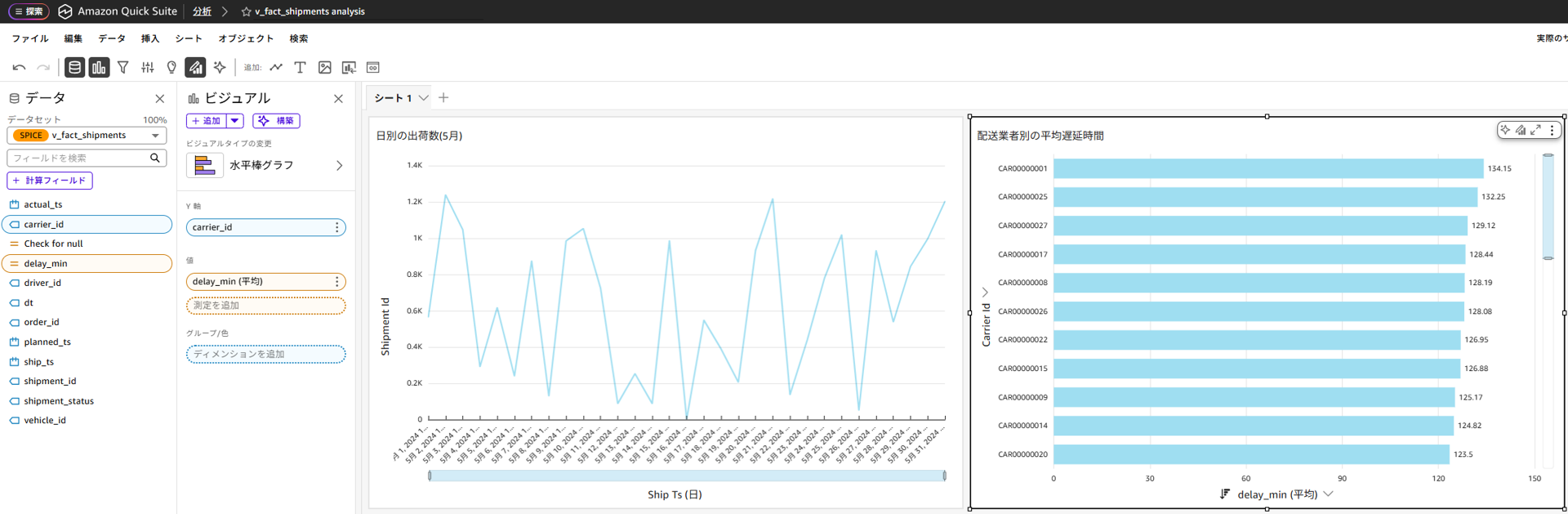Image resolution: width=1568 pixels, height=514 pixels.
Task: Open the three-dot menu on bar chart visual
Action: tap(1552, 130)
